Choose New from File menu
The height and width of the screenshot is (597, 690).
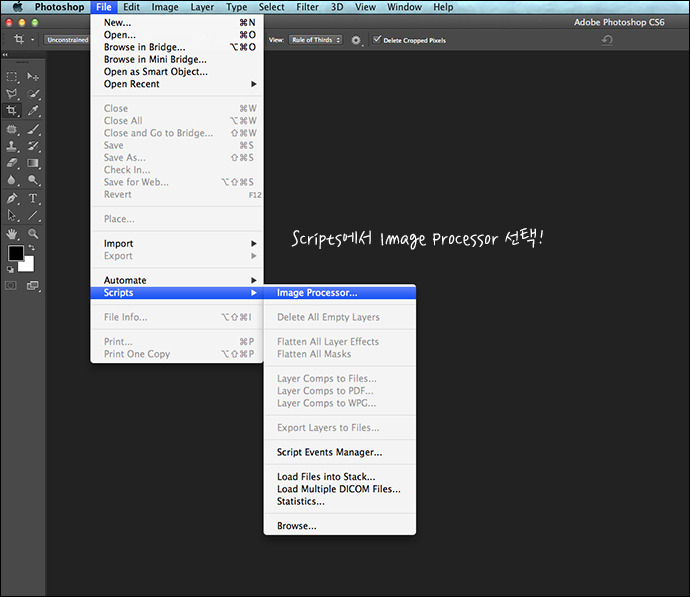coord(177,22)
